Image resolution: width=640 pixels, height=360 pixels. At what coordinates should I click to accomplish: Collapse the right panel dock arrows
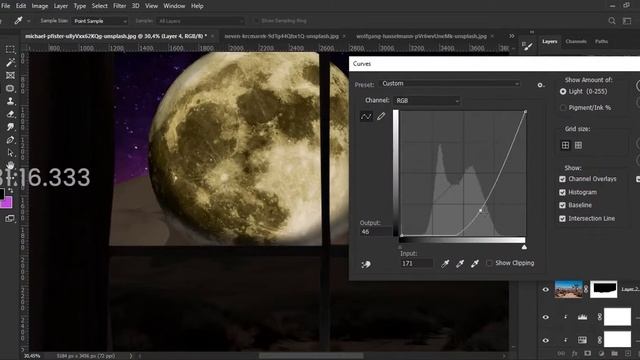tap(532, 32)
